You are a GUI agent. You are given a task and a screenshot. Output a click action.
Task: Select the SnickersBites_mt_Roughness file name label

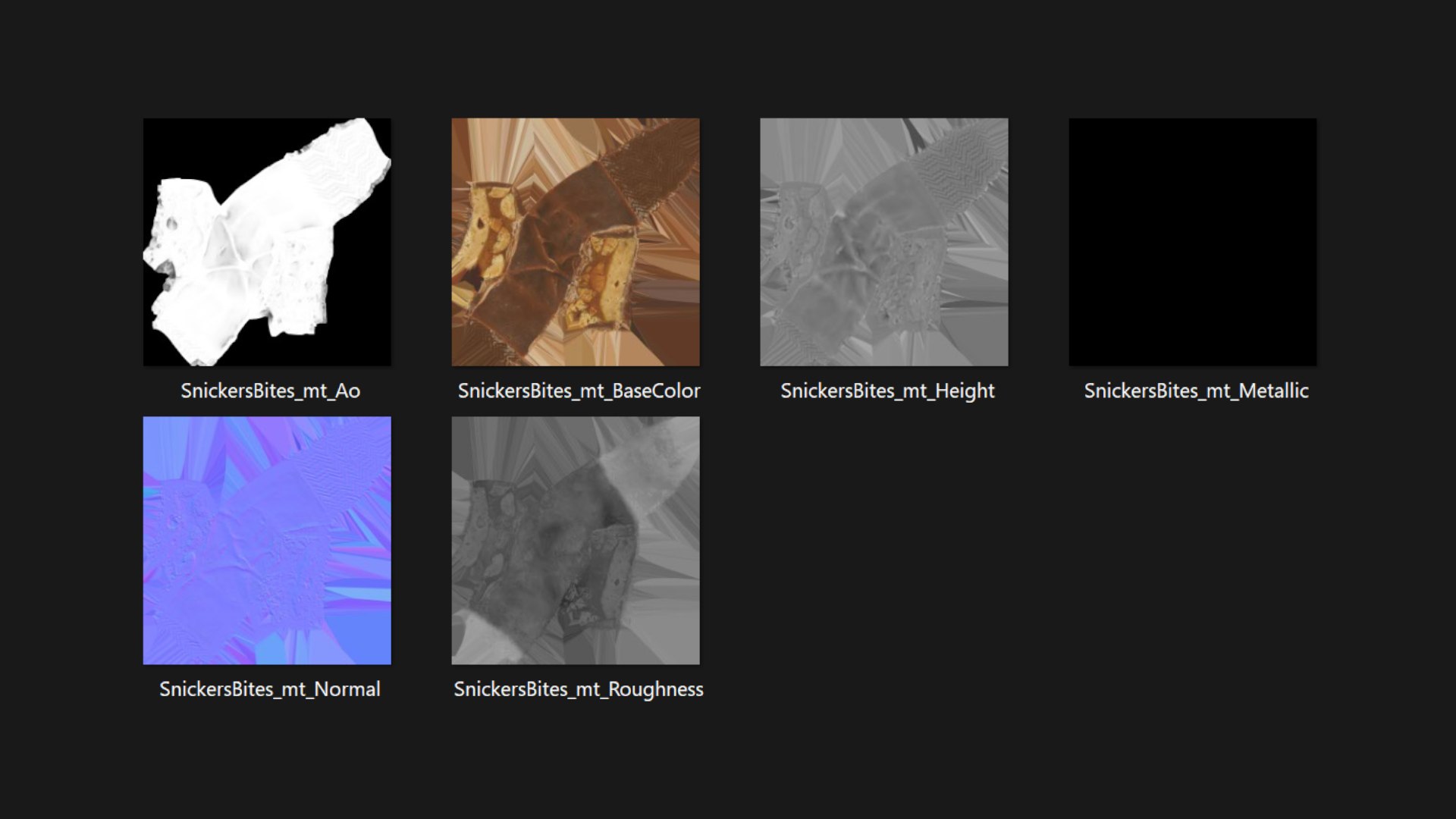(x=579, y=689)
